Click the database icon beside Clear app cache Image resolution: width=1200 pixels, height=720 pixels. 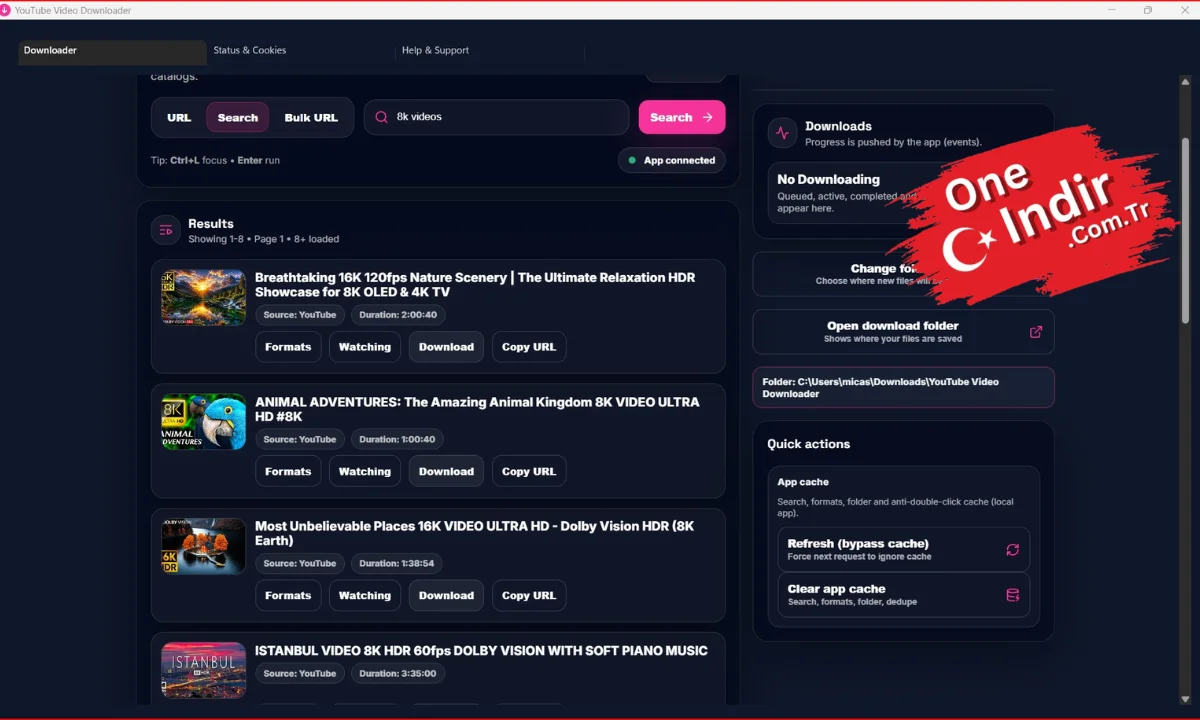(1012, 595)
